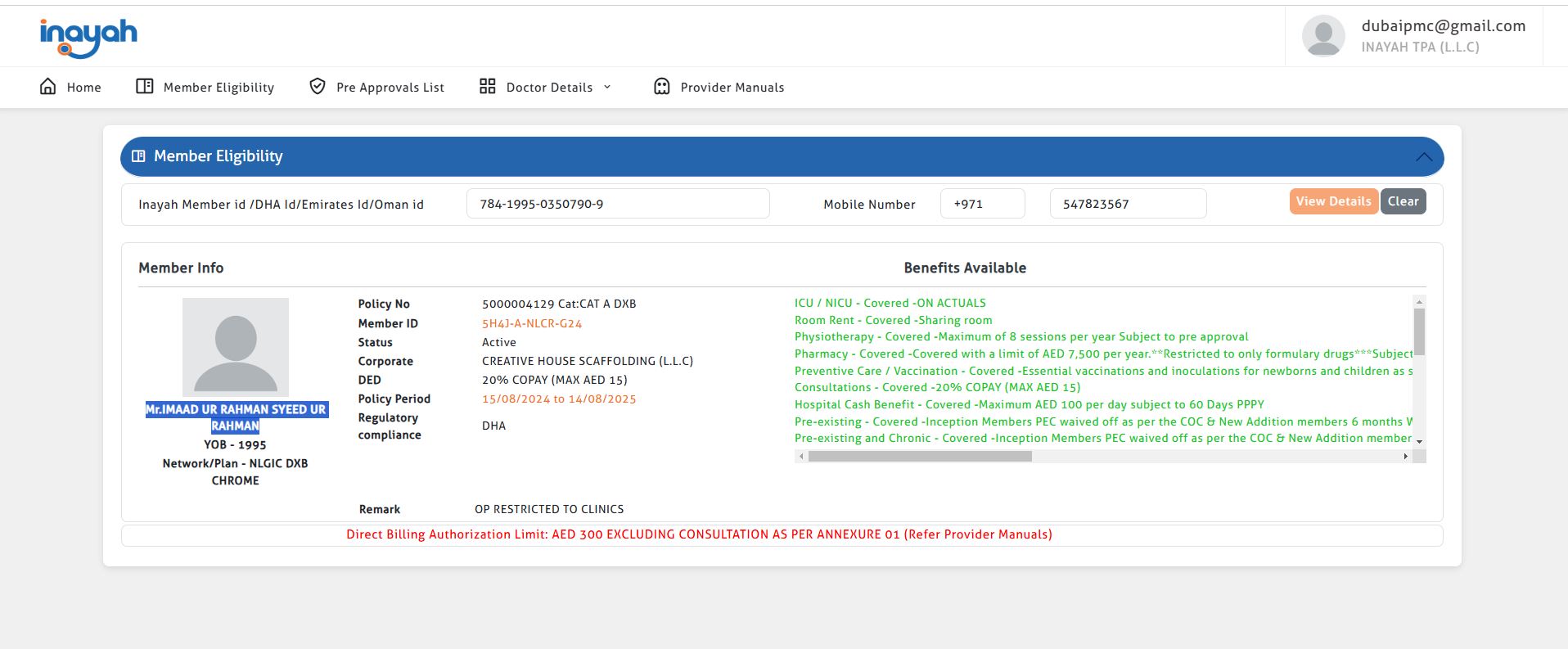Click the Pre Approvals shield icon
Viewport: 1568px width, 649px height.
tap(318, 87)
